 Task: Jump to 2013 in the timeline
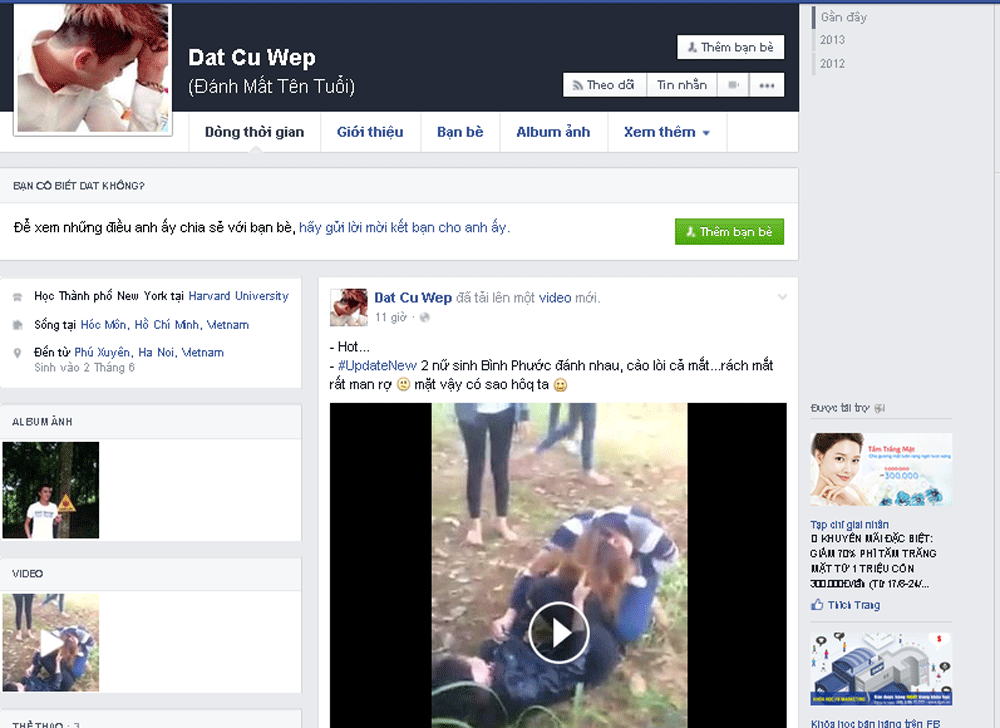click(832, 40)
